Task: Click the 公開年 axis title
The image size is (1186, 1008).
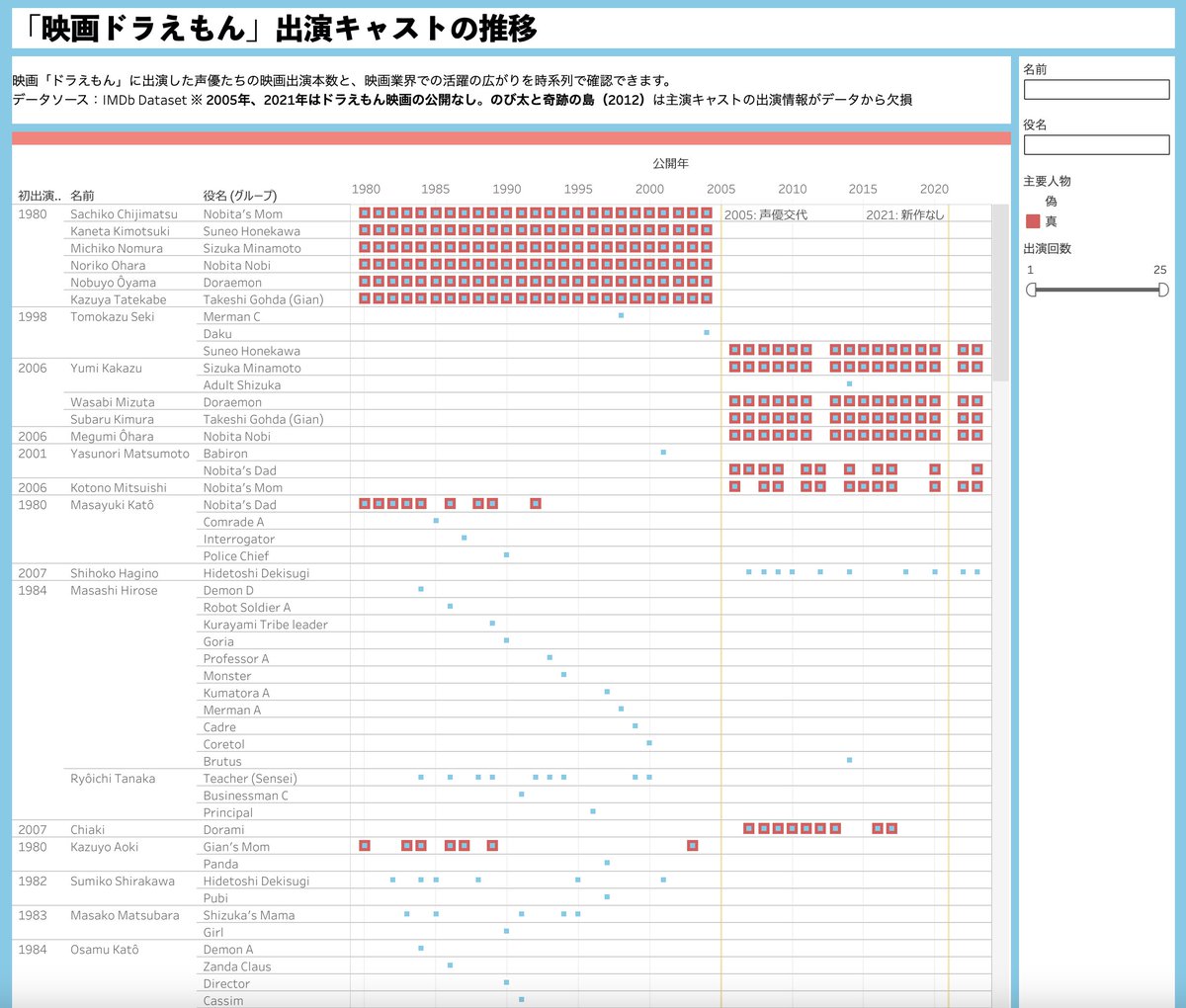Action: click(x=670, y=163)
